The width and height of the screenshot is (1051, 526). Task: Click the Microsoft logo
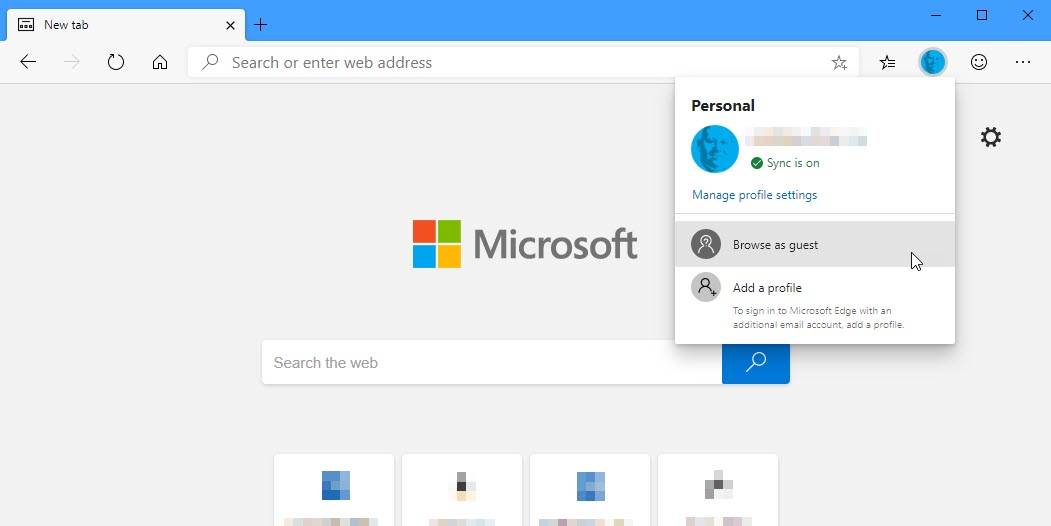(x=525, y=244)
